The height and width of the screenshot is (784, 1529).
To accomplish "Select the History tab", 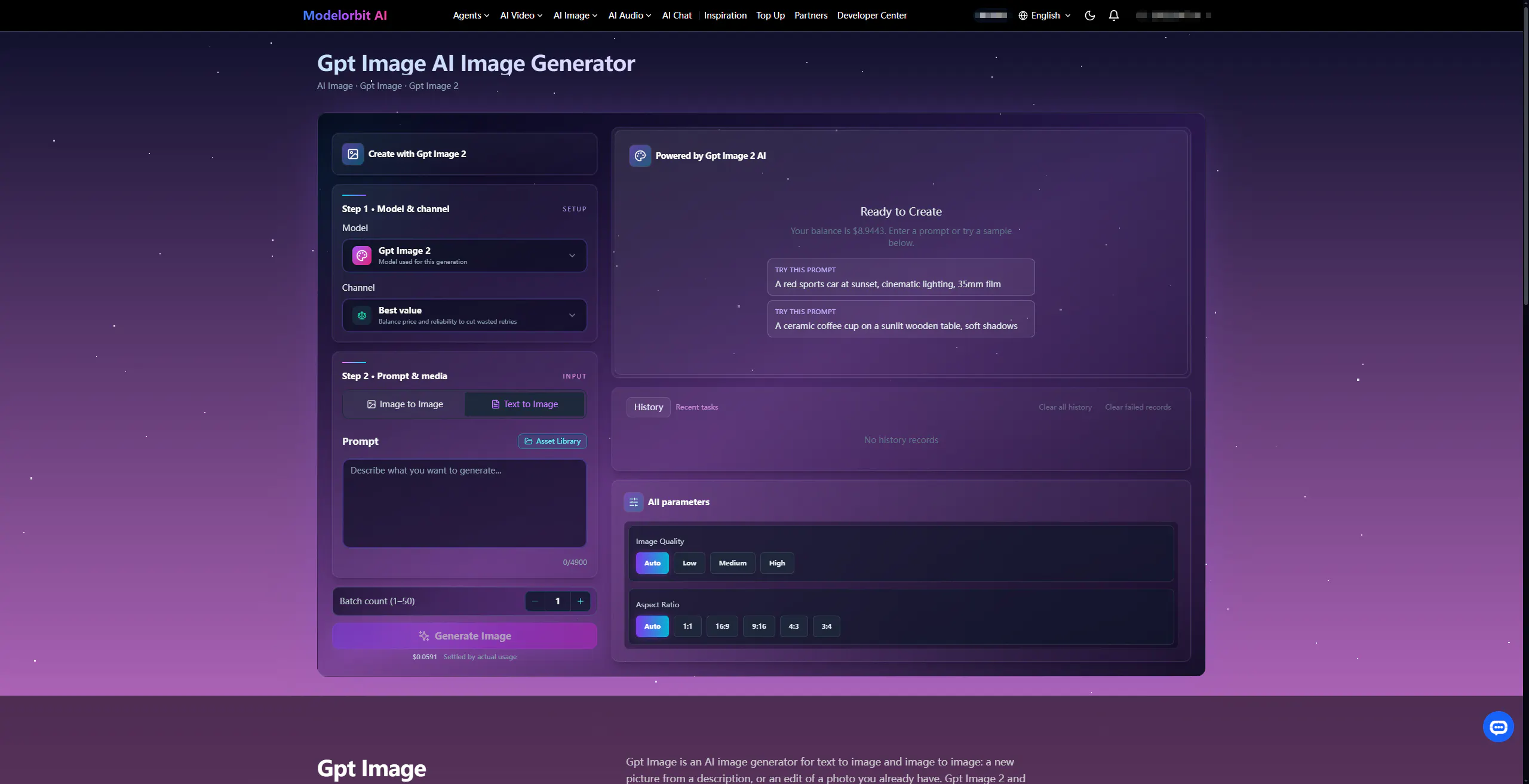I will pos(649,407).
